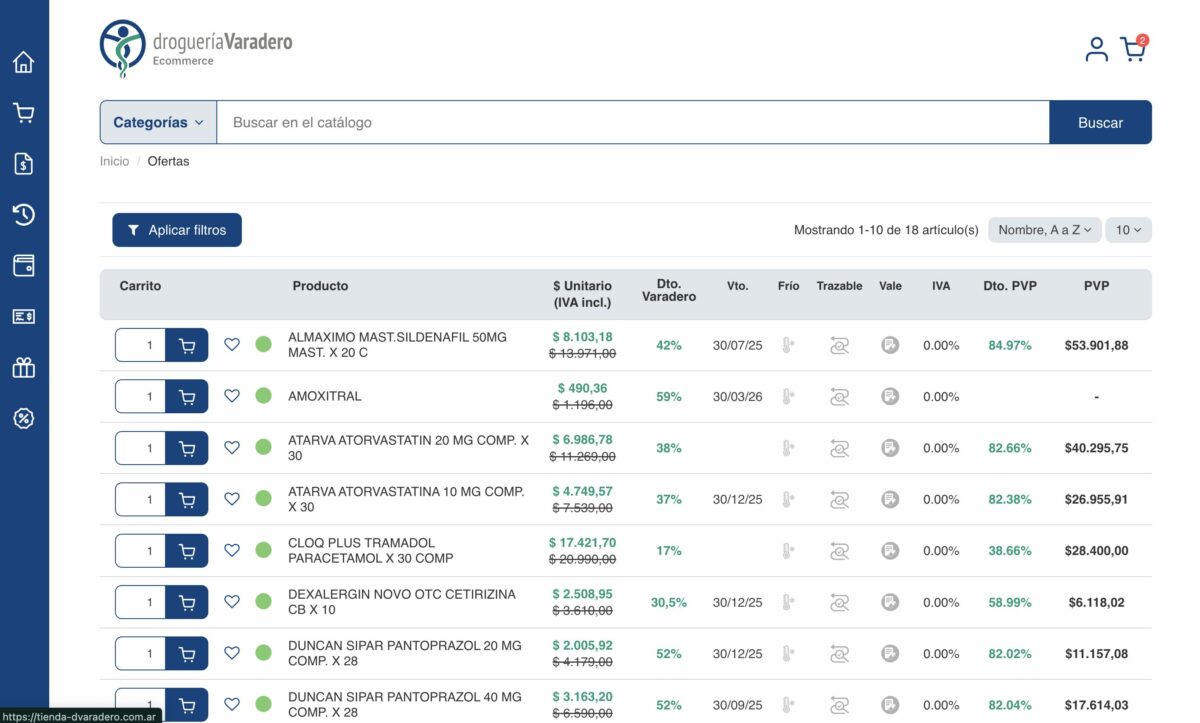
Task: Open the user account icon
Action: point(1096,49)
